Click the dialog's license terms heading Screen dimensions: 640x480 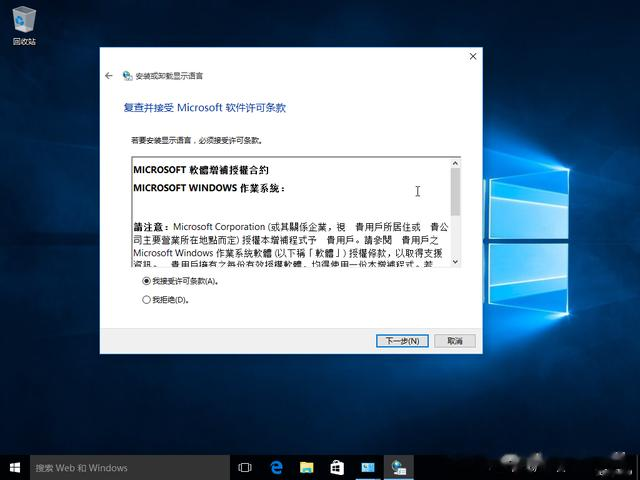[x=204, y=108]
